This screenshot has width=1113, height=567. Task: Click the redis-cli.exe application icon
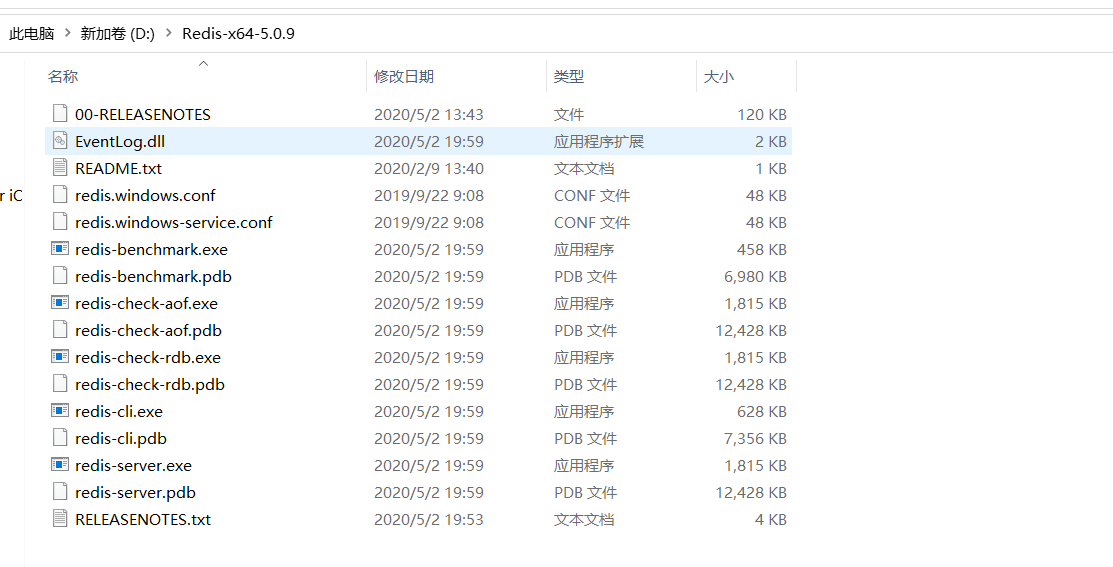[x=60, y=410]
